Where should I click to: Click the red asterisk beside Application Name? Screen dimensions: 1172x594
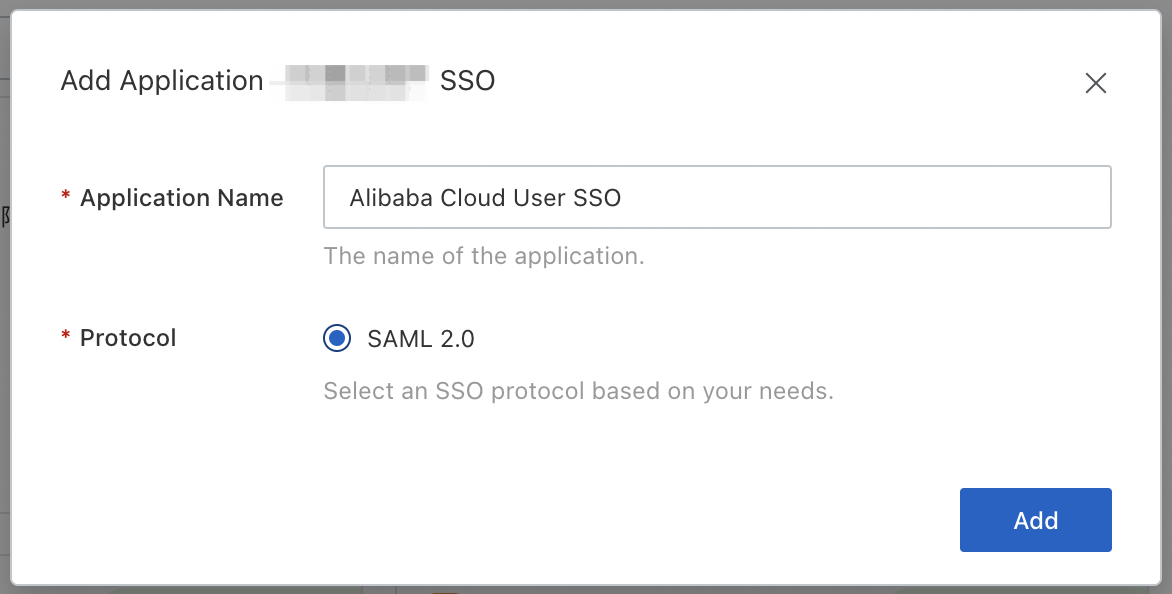click(66, 198)
